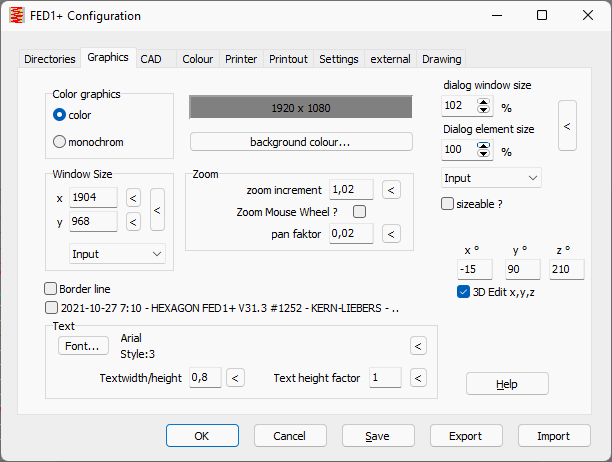Toggle the Border line checkbox

click(52, 289)
